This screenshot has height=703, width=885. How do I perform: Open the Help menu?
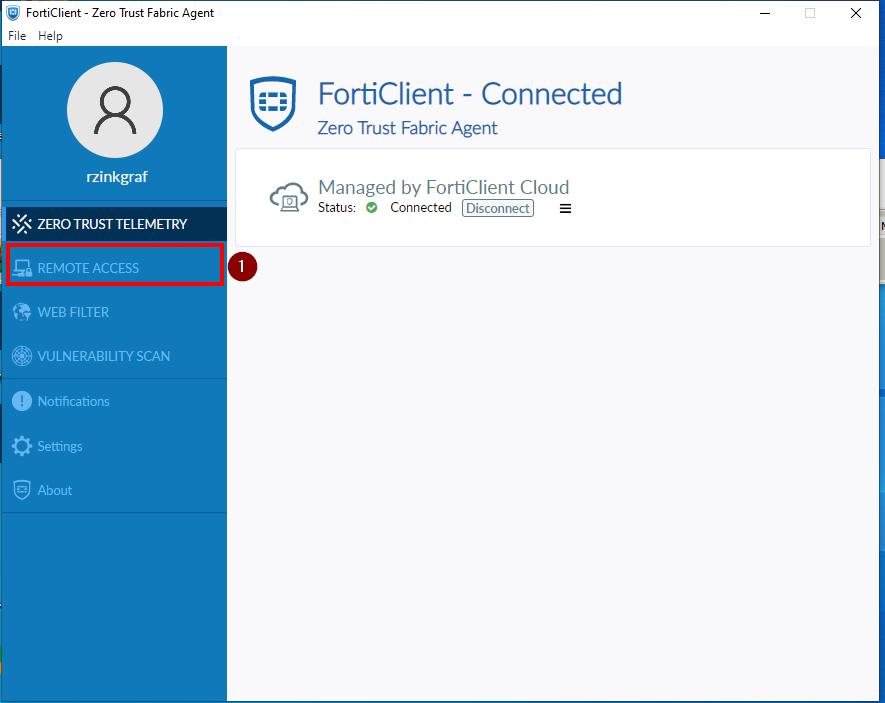50,36
